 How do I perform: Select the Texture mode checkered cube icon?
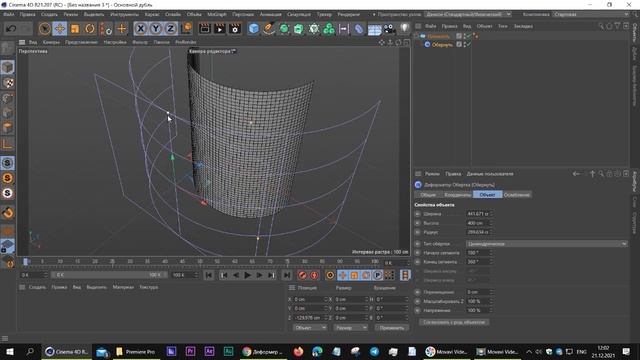tap(7, 83)
